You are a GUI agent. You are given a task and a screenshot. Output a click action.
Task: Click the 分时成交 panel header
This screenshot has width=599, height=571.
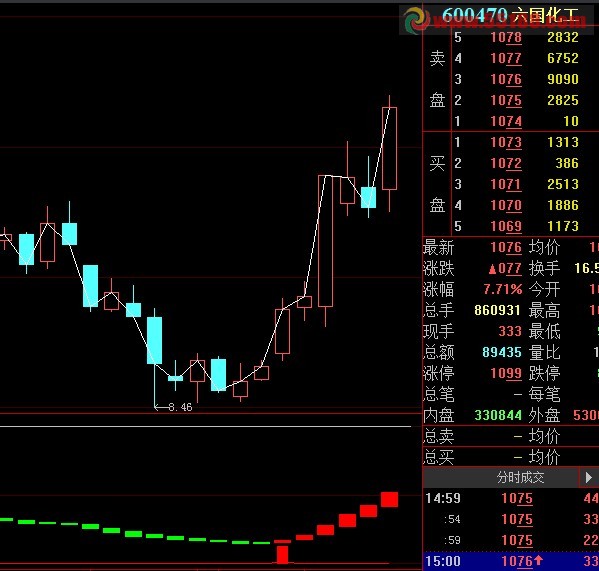click(520, 477)
